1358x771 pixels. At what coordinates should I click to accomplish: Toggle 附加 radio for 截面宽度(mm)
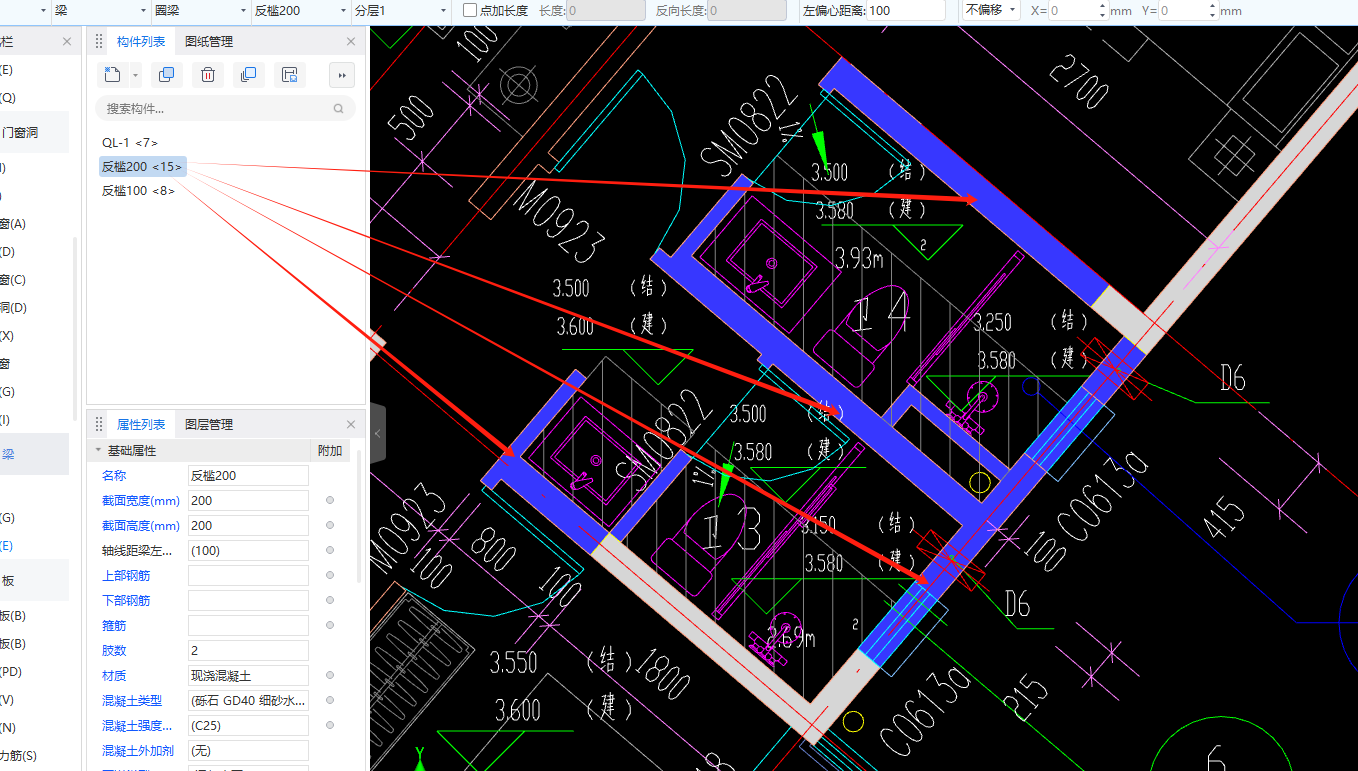coord(330,500)
